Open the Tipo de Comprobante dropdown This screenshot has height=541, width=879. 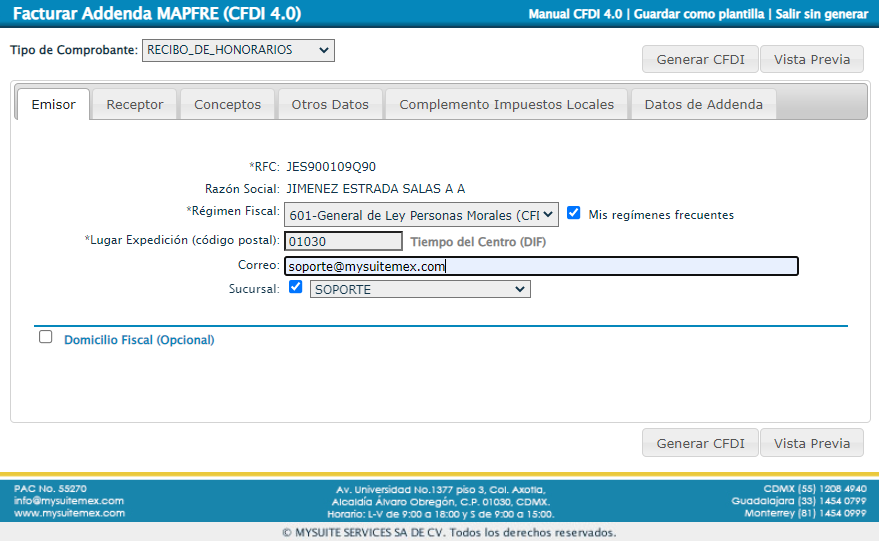pos(238,50)
